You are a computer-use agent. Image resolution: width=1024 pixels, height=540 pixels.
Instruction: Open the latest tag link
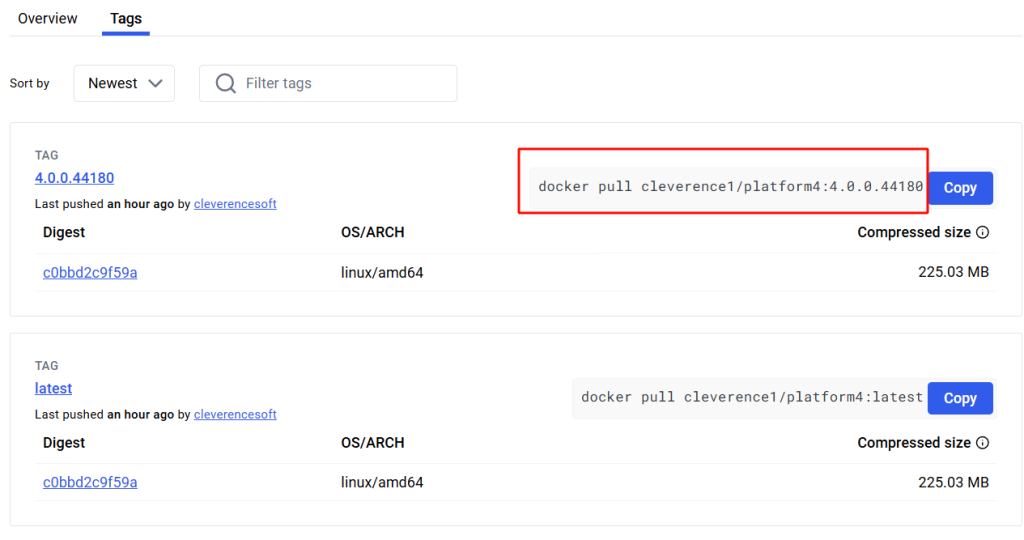pyautogui.click(x=54, y=388)
